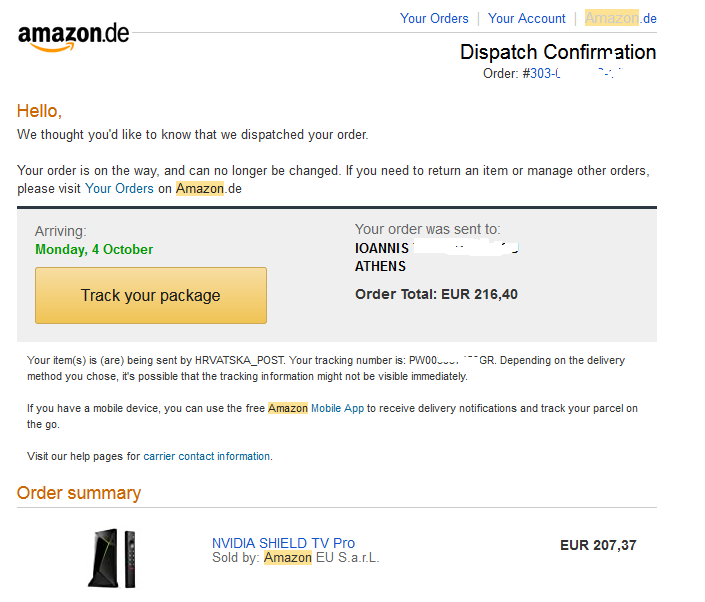Screen dimensions: 705x602
Task: Click the Monday, 4 October arrival date
Action: 94,250
